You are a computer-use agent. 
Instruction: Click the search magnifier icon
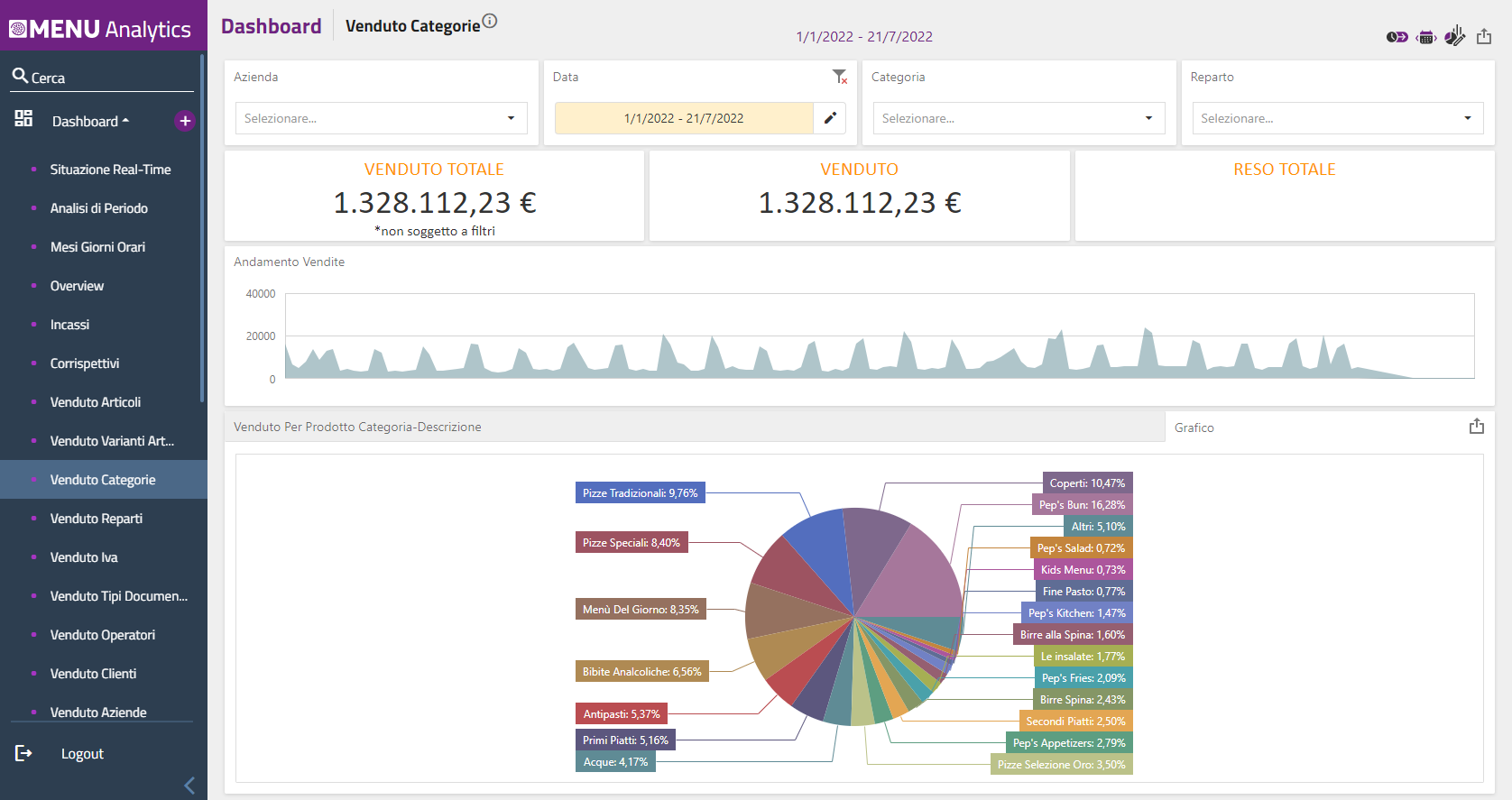pos(20,76)
